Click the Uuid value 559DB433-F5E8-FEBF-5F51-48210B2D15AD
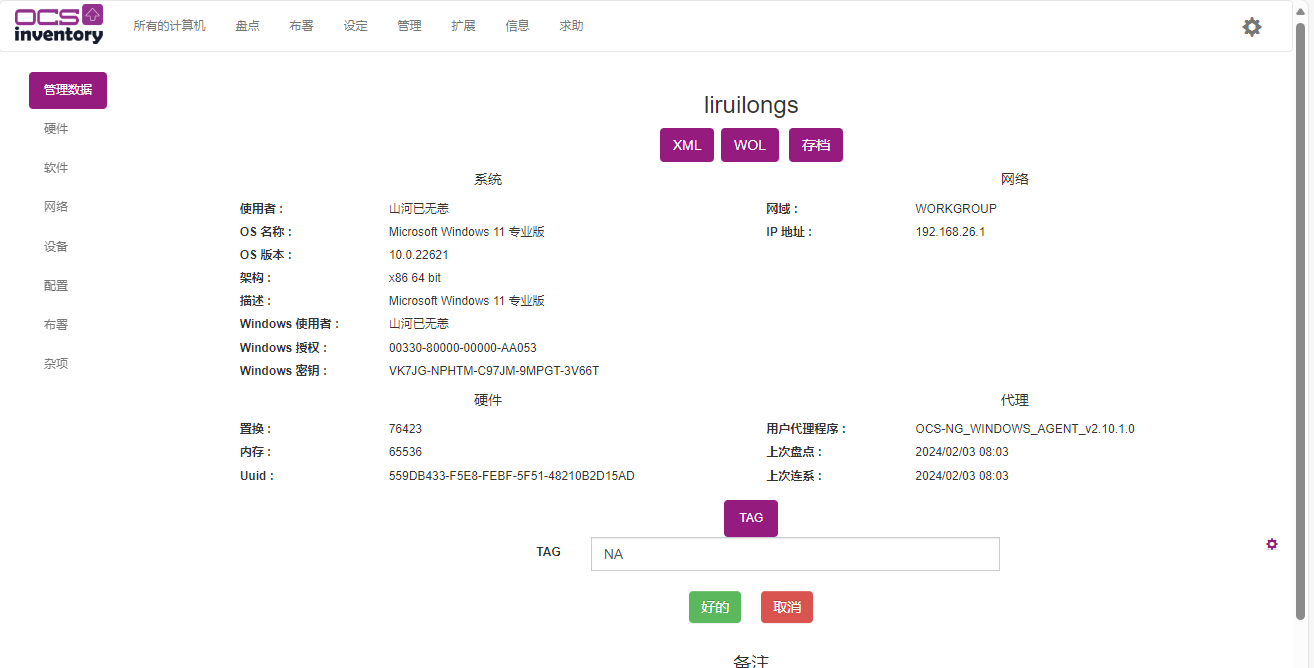This screenshot has width=1314, height=668. click(512, 476)
